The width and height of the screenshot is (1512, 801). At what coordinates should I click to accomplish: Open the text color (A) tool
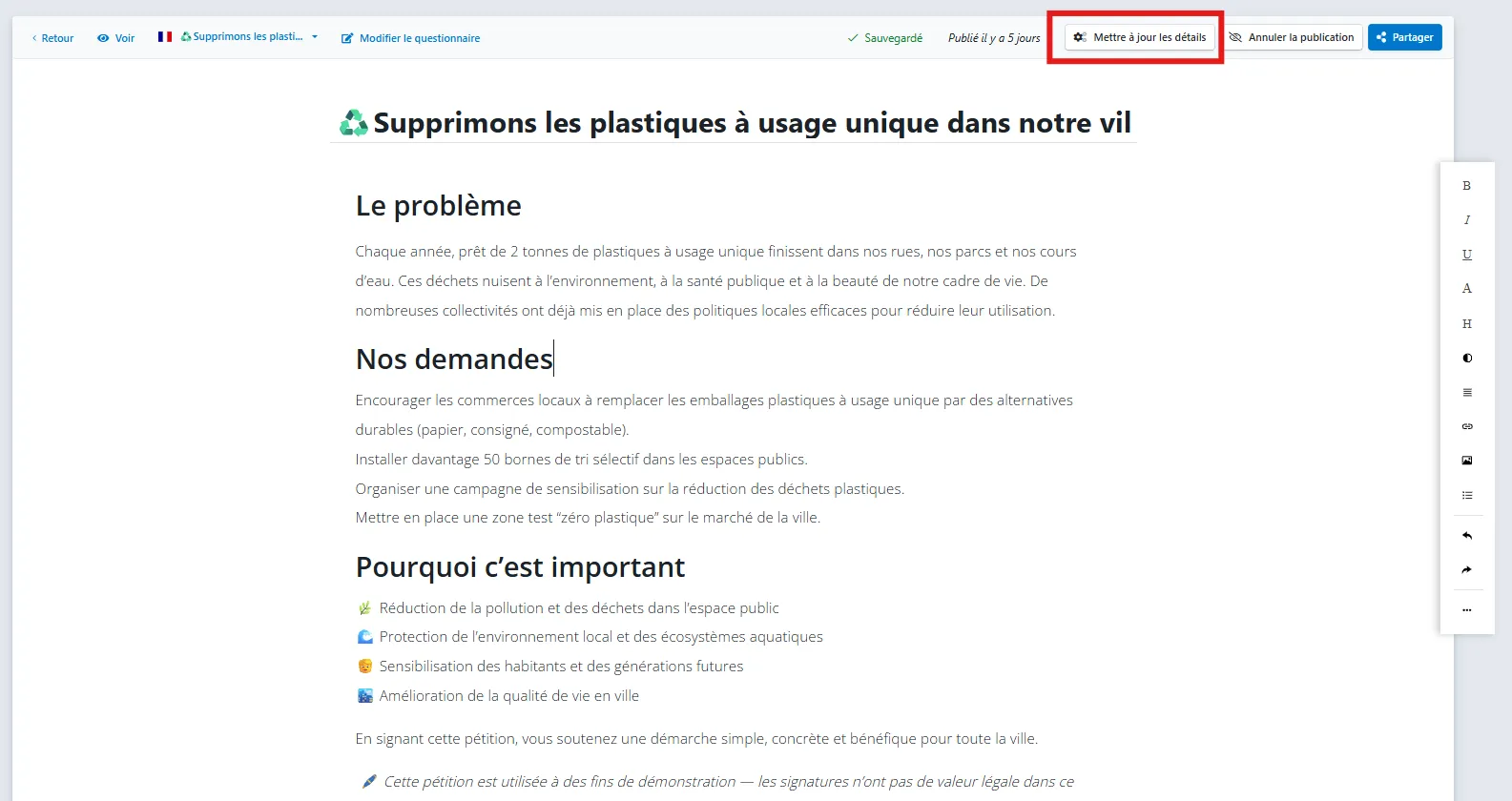pyautogui.click(x=1466, y=289)
